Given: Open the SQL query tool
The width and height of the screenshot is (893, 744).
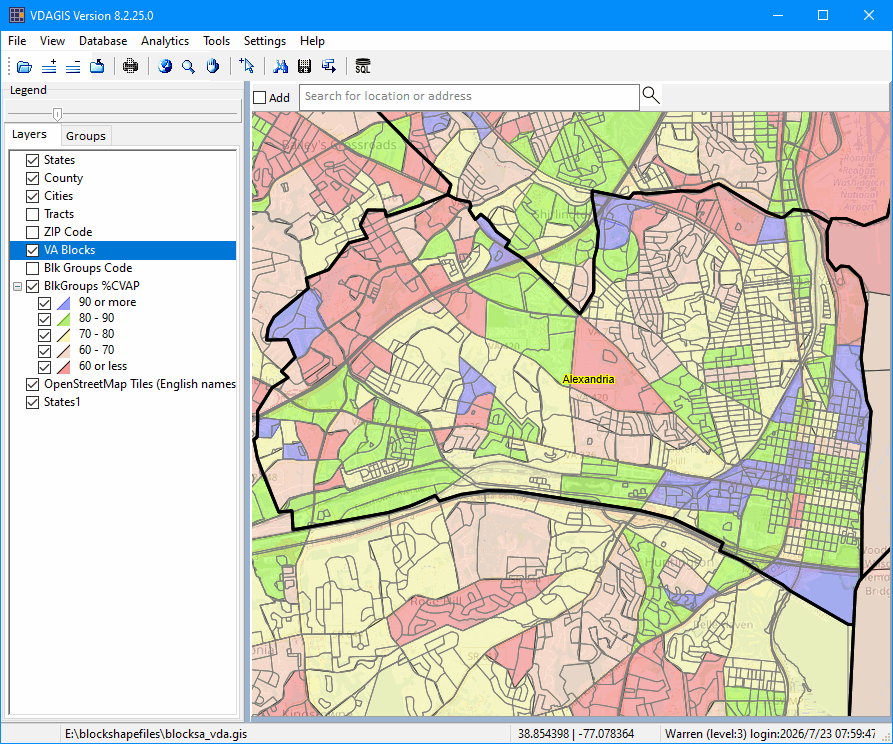Looking at the screenshot, I should pyautogui.click(x=363, y=66).
